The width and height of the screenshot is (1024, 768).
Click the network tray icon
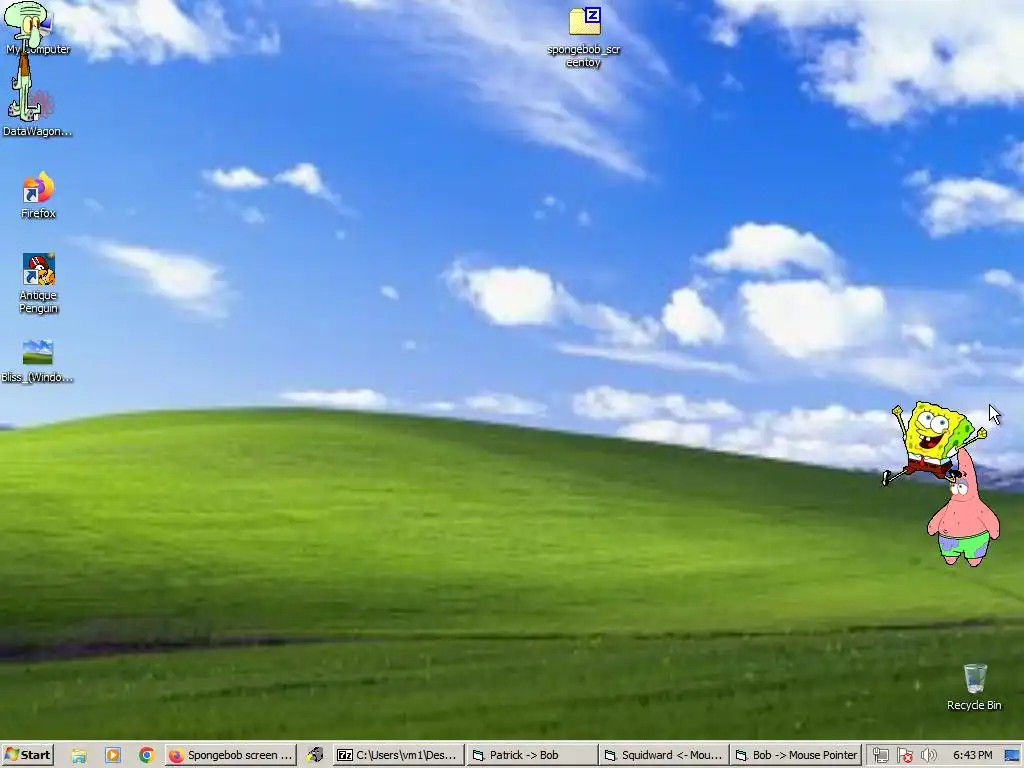[880, 756]
